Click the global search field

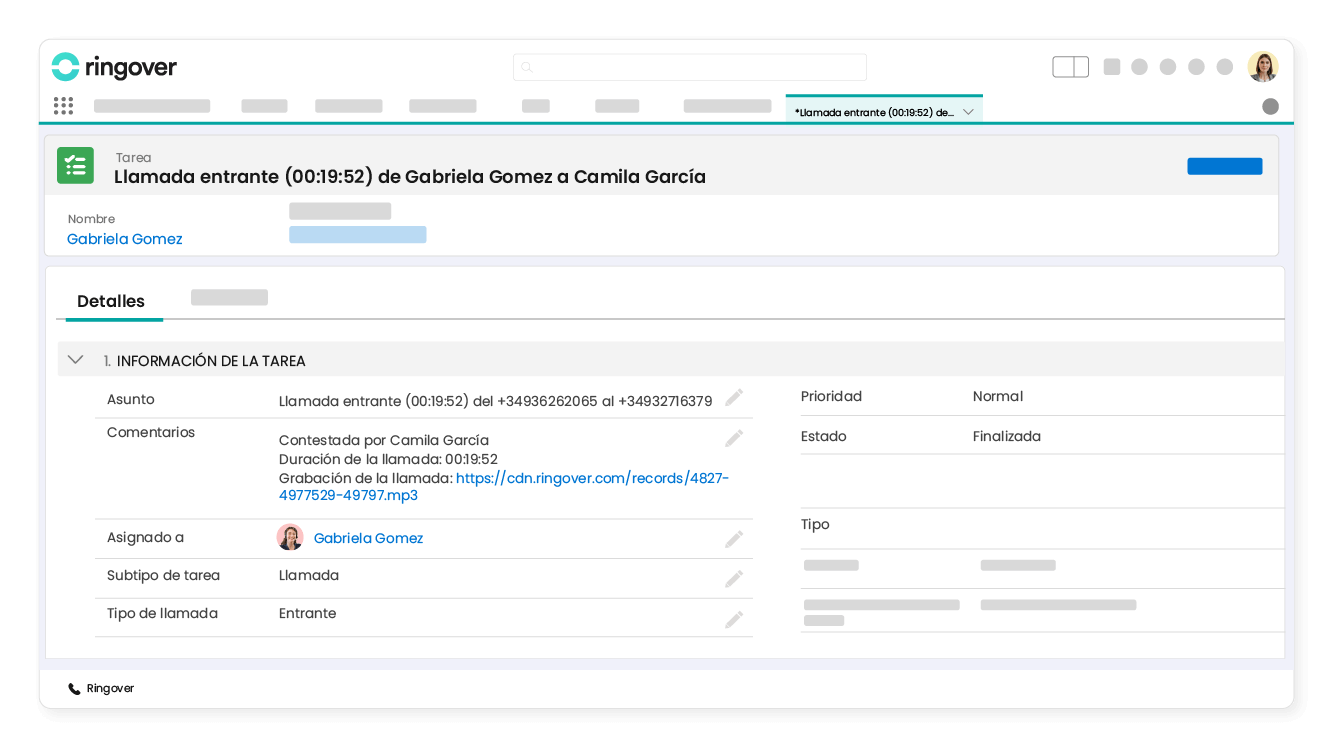[x=690, y=67]
